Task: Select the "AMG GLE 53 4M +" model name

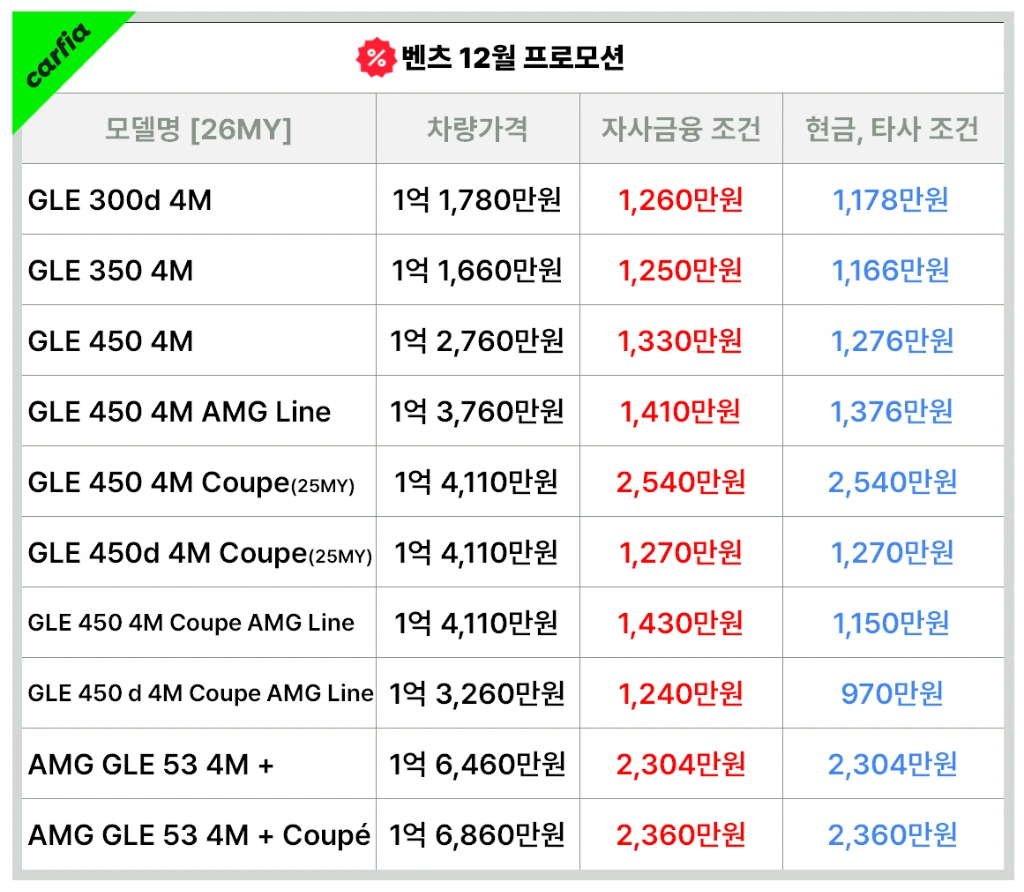Action: [151, 764]
